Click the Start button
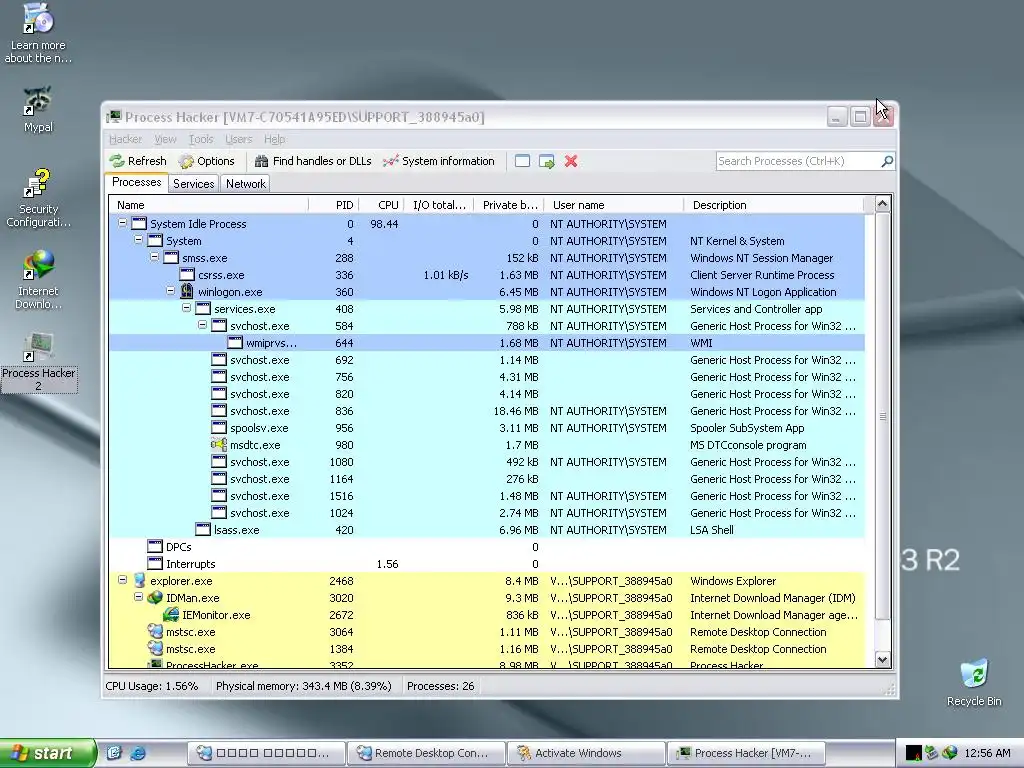This screenshot has height=768, width=1024. (x=48, y=753)
